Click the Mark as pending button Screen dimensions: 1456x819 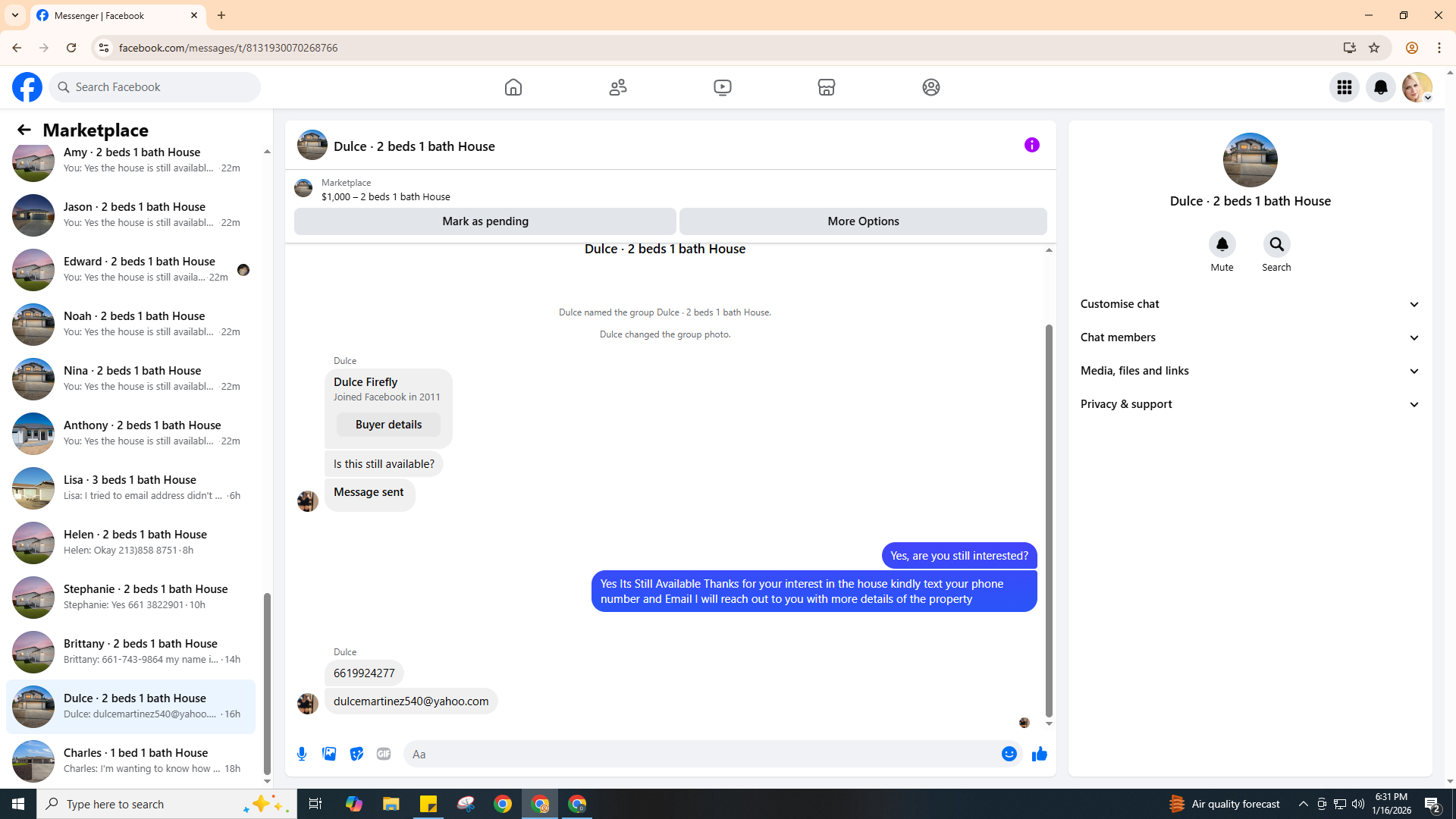click(x=485, y=221)
